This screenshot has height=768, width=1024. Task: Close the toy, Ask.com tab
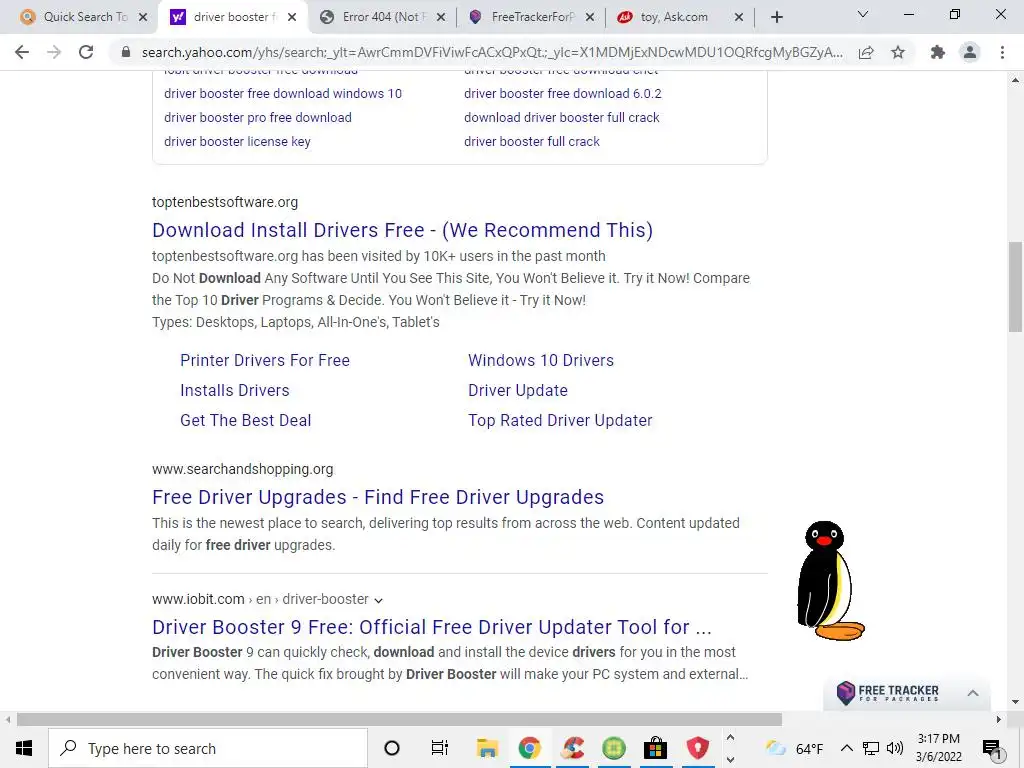739,17
